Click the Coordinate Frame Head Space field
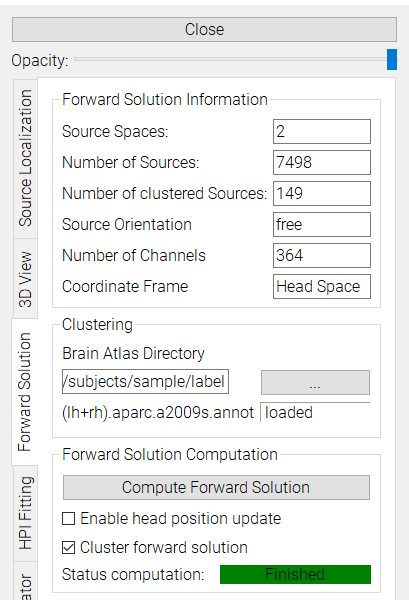This screenshot has width=409, height=600. click(x=322, y=287)
